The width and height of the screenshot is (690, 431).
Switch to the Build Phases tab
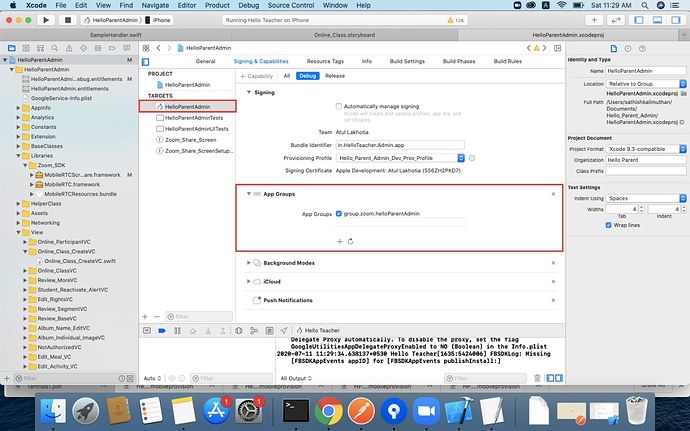459,61
